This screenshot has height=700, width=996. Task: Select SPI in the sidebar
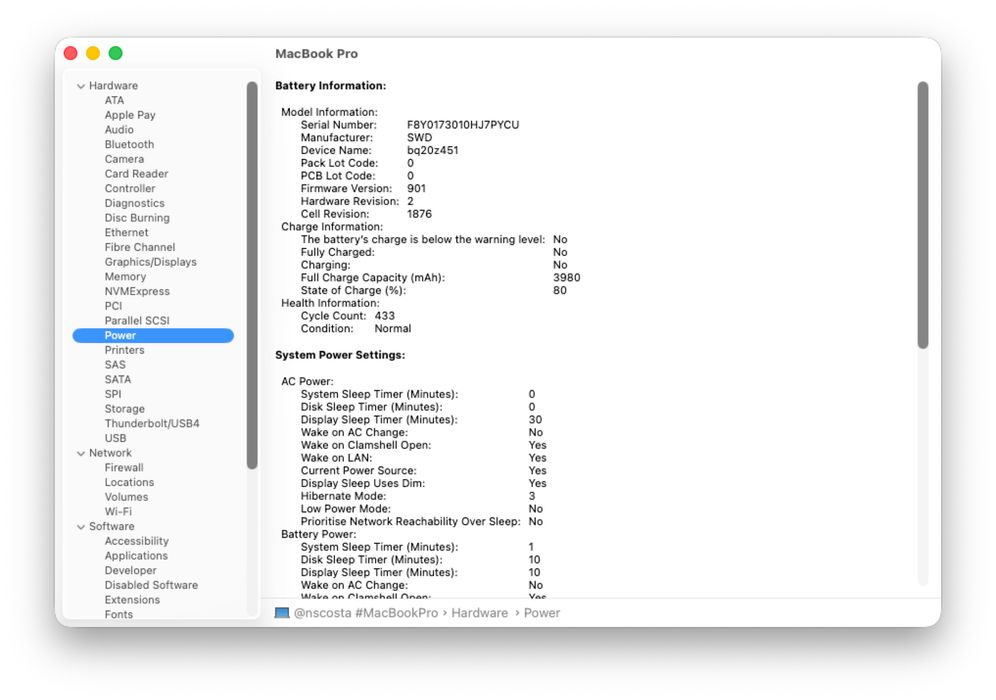[x=113, y=394]
